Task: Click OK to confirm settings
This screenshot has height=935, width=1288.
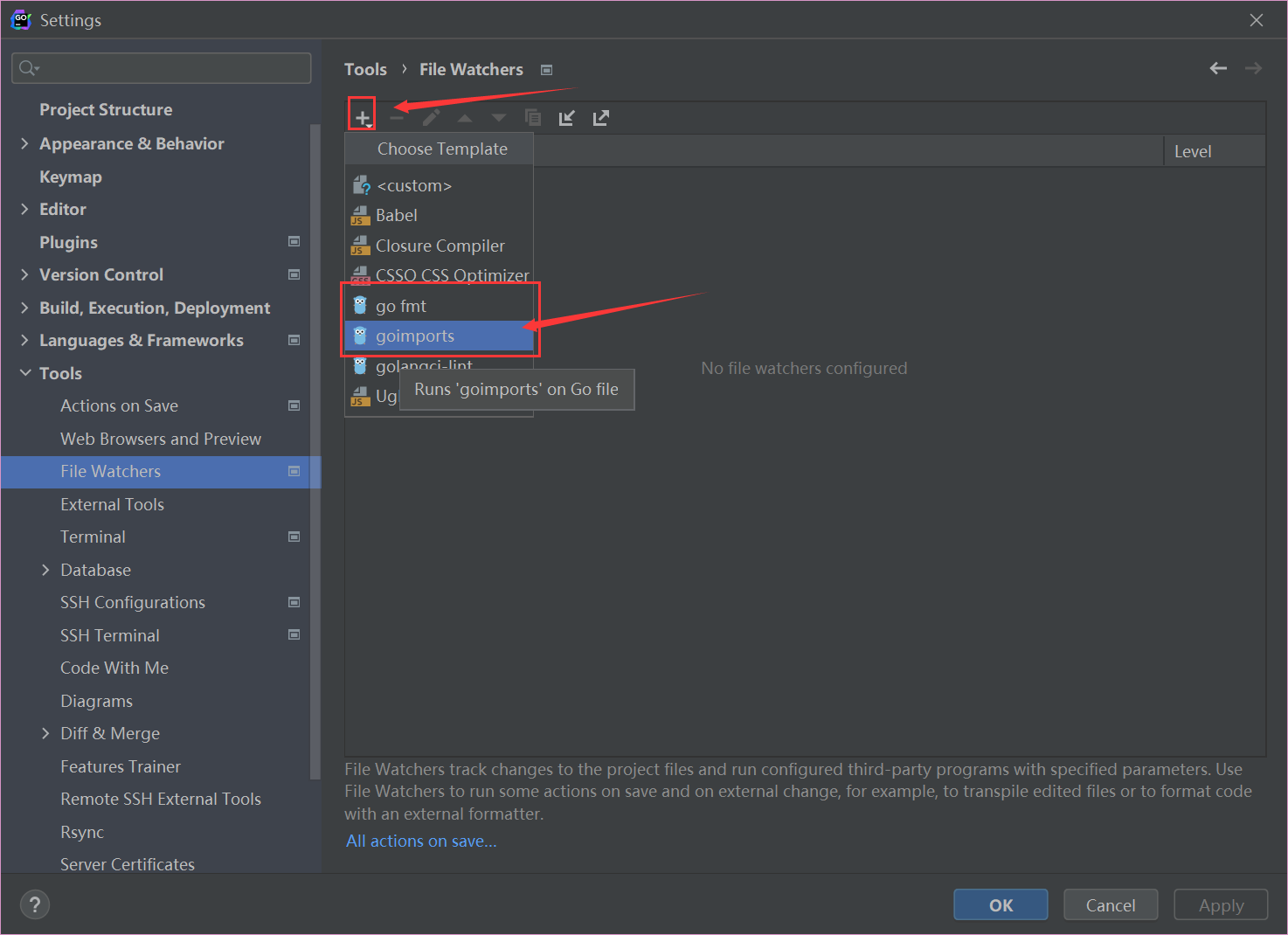Action: (x=1001, y=904)
